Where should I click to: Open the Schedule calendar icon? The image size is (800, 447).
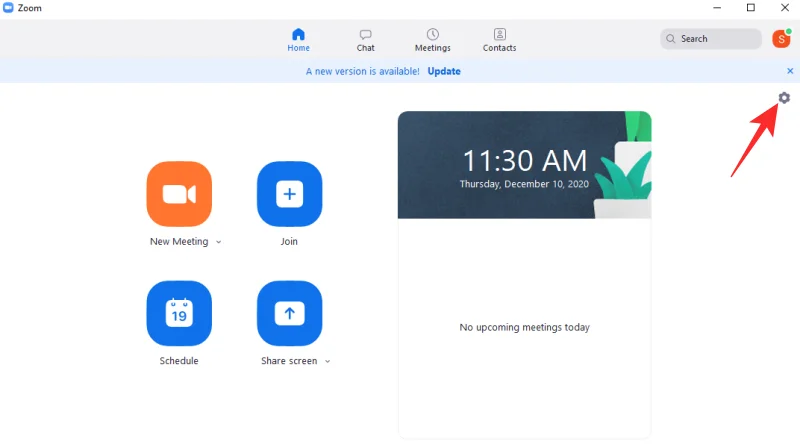pos(179,313)
